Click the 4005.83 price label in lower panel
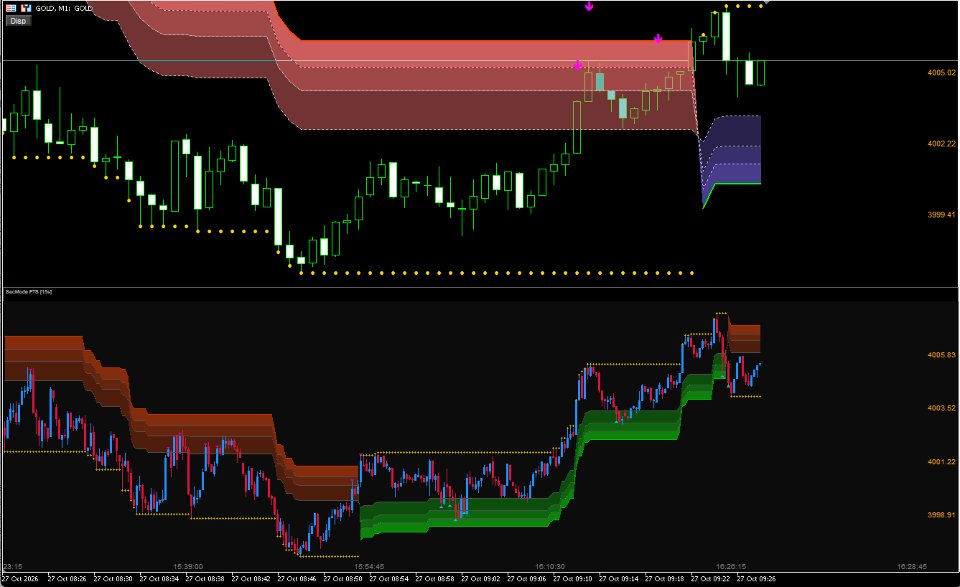This screenshot has width=960, height=587. coord(941,355)
